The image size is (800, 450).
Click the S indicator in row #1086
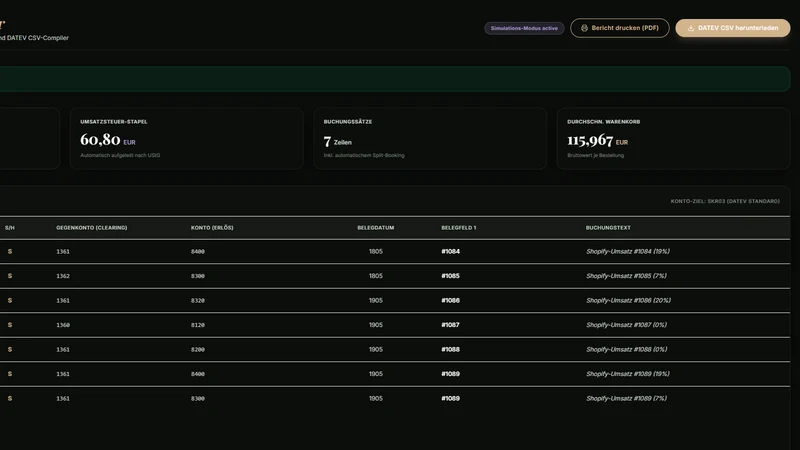click(10, 301)
